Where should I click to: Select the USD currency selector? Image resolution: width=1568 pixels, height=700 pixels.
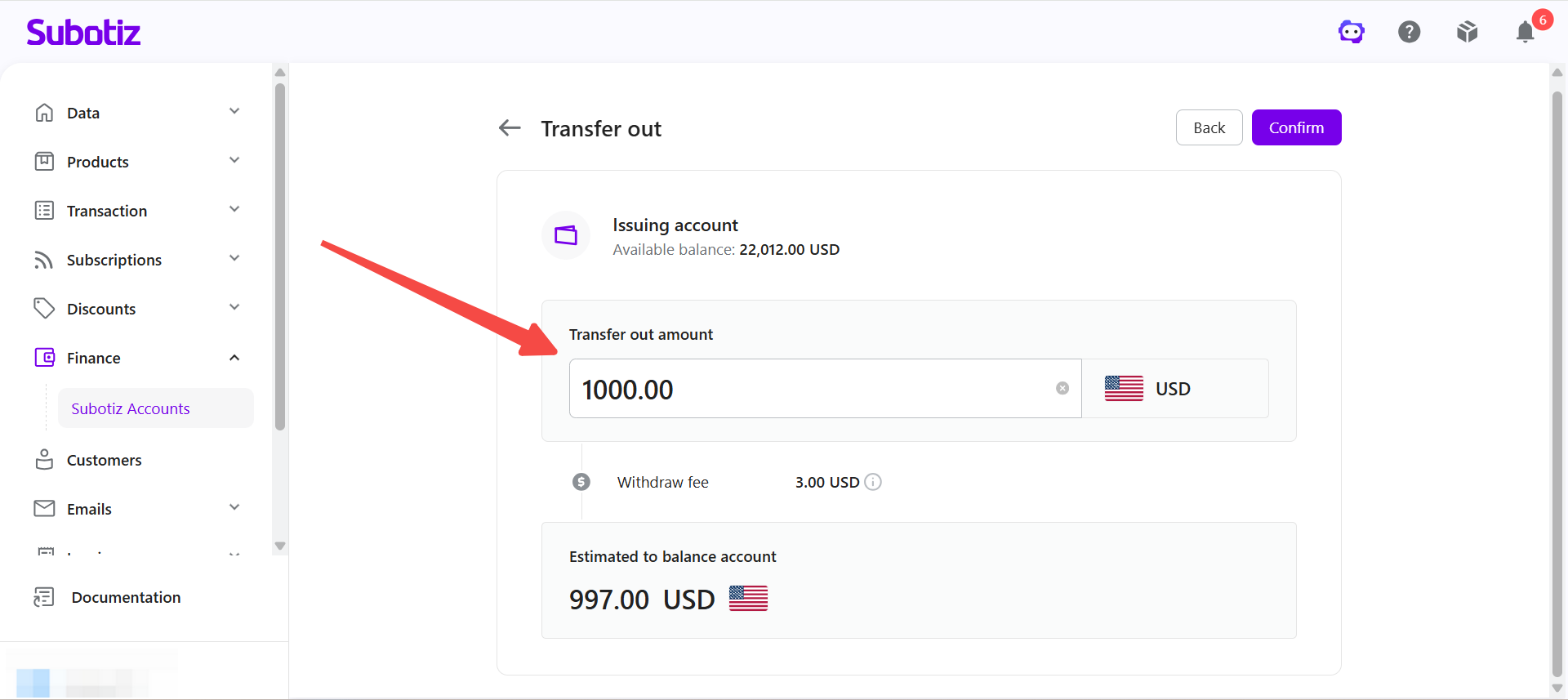click(x=1175, y=389)
